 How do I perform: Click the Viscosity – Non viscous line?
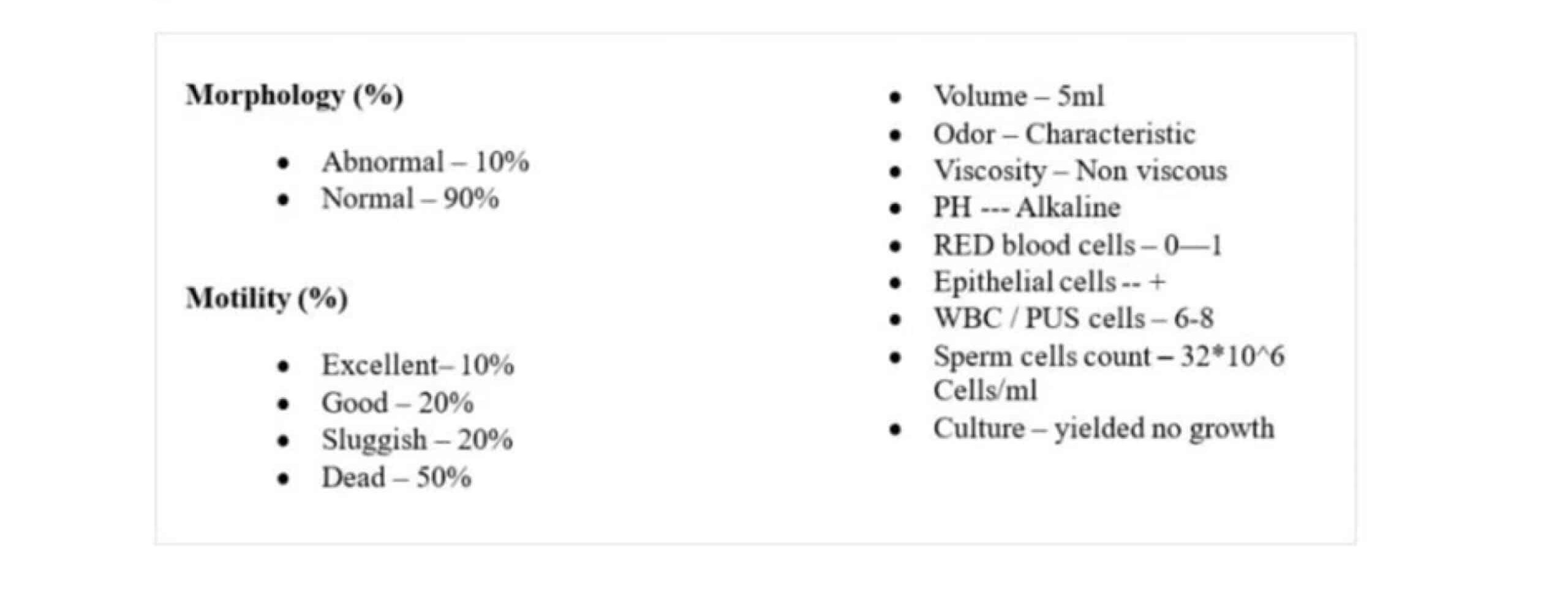click(1079, 171)
